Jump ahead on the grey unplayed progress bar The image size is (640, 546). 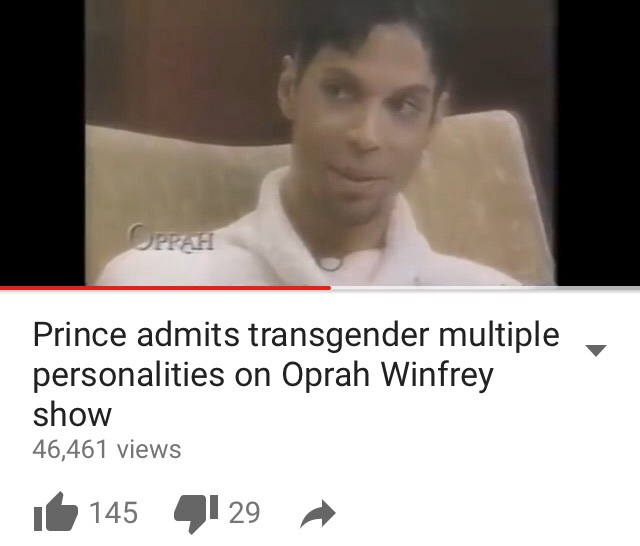coord(485,288)
